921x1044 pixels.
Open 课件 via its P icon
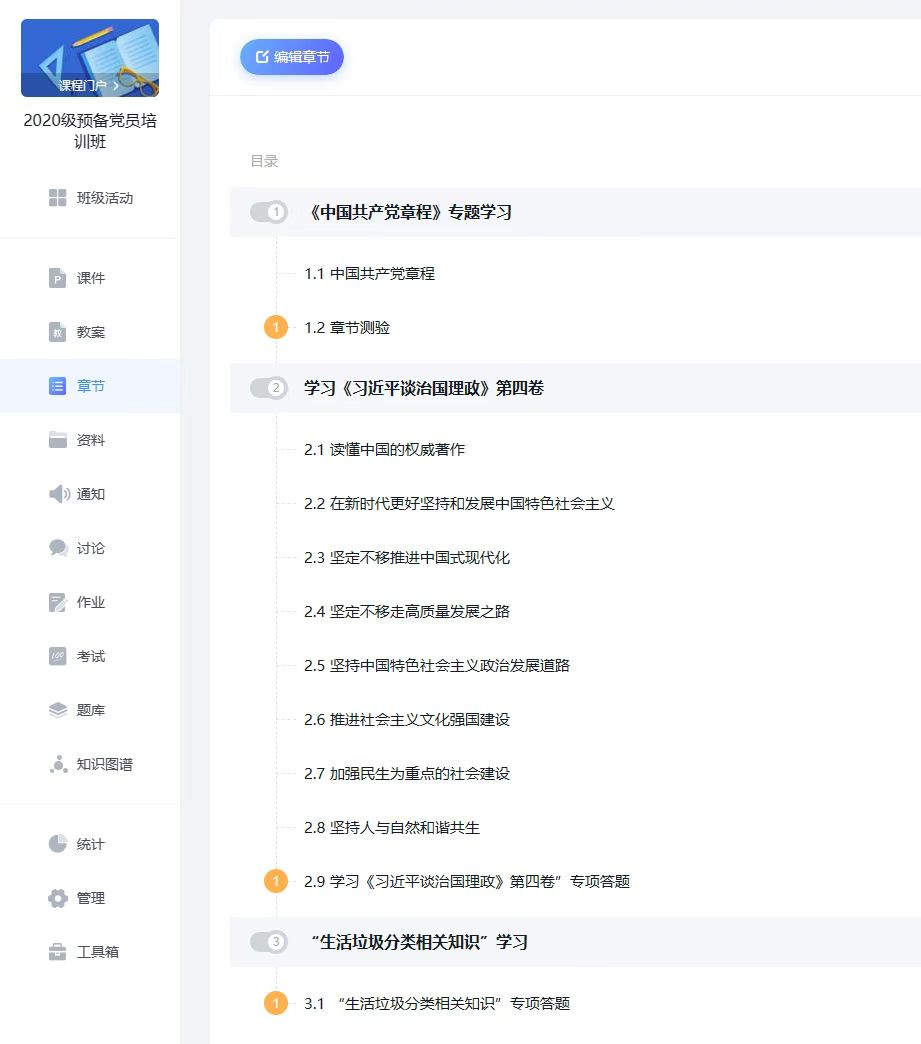58,278
